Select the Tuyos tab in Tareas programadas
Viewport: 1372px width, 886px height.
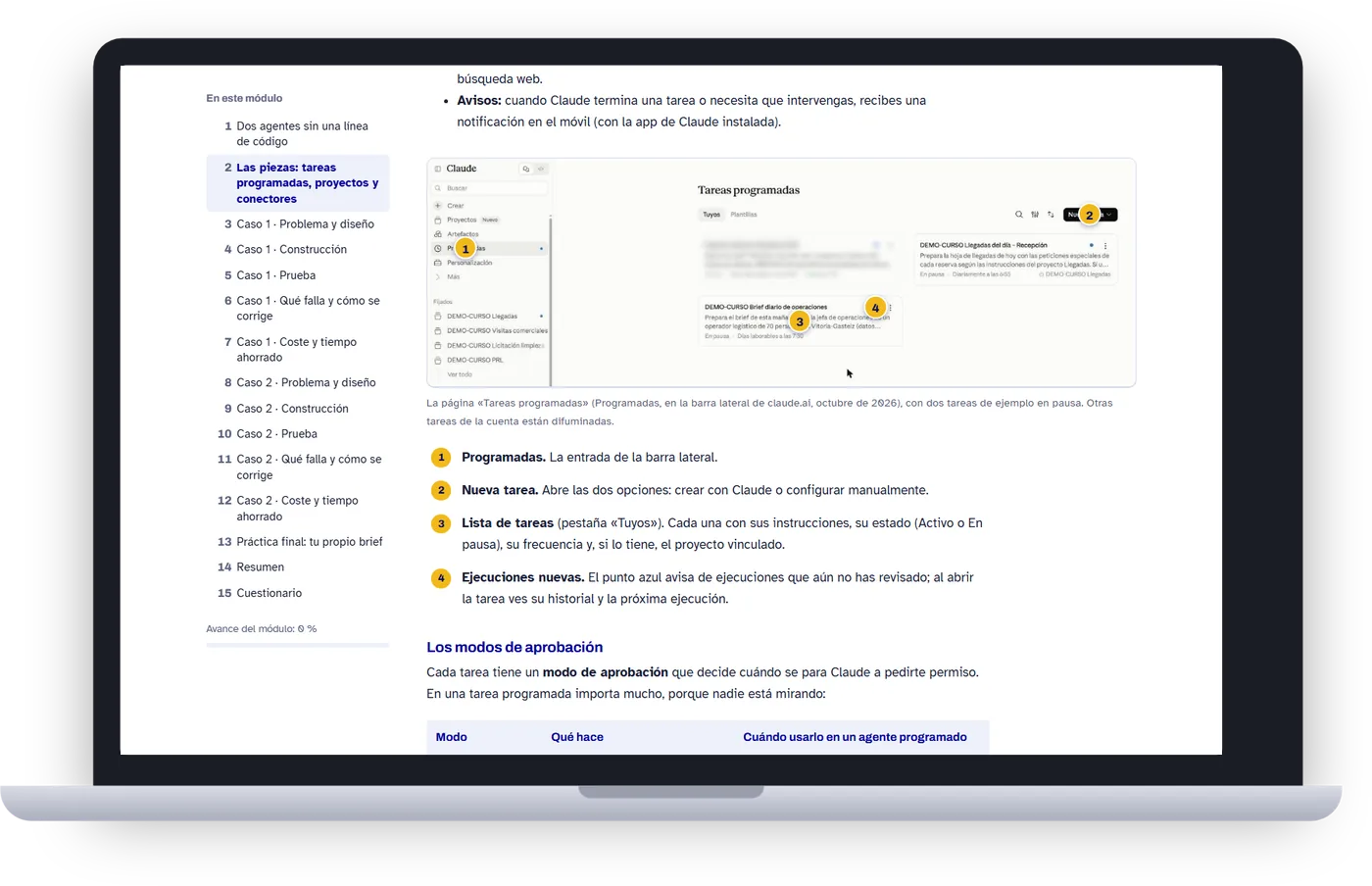pos(711,215)
